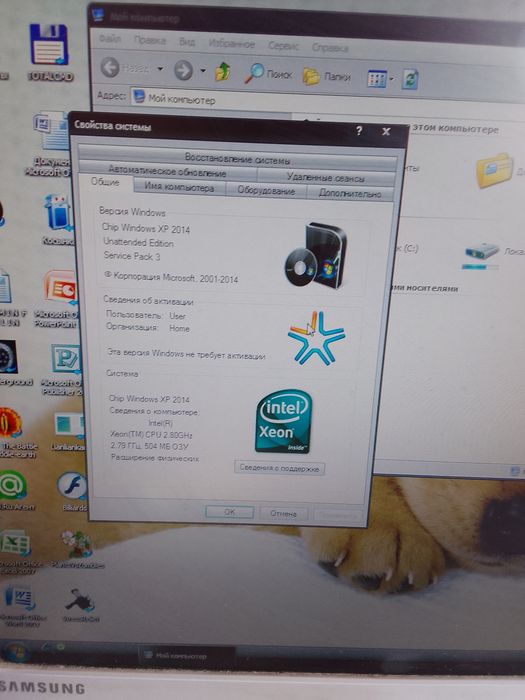Go up one folder level in My Computer
This screenshot has width=525, height=700.
click(223, 71)
